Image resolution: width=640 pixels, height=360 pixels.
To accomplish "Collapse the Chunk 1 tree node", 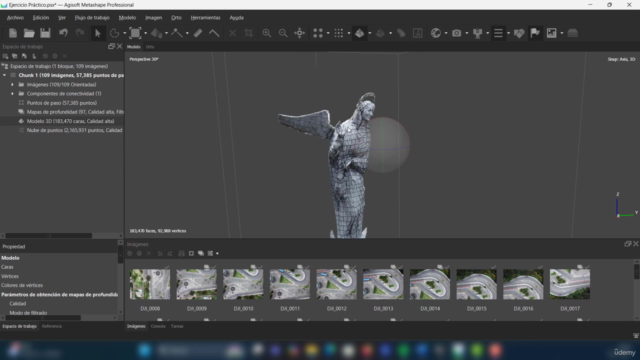I will [x=4, y=75].
